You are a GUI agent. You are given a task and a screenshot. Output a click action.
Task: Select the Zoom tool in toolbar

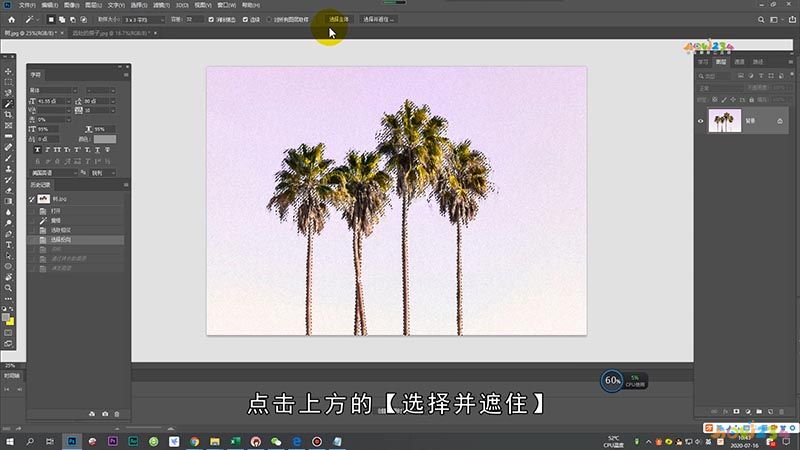tap(8, 288)
